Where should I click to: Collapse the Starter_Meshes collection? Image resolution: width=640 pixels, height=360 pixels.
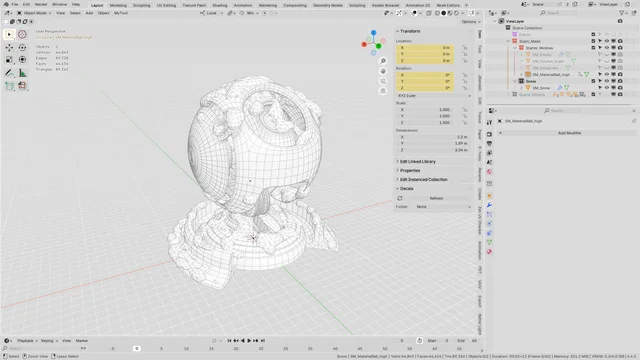[515, 48]
